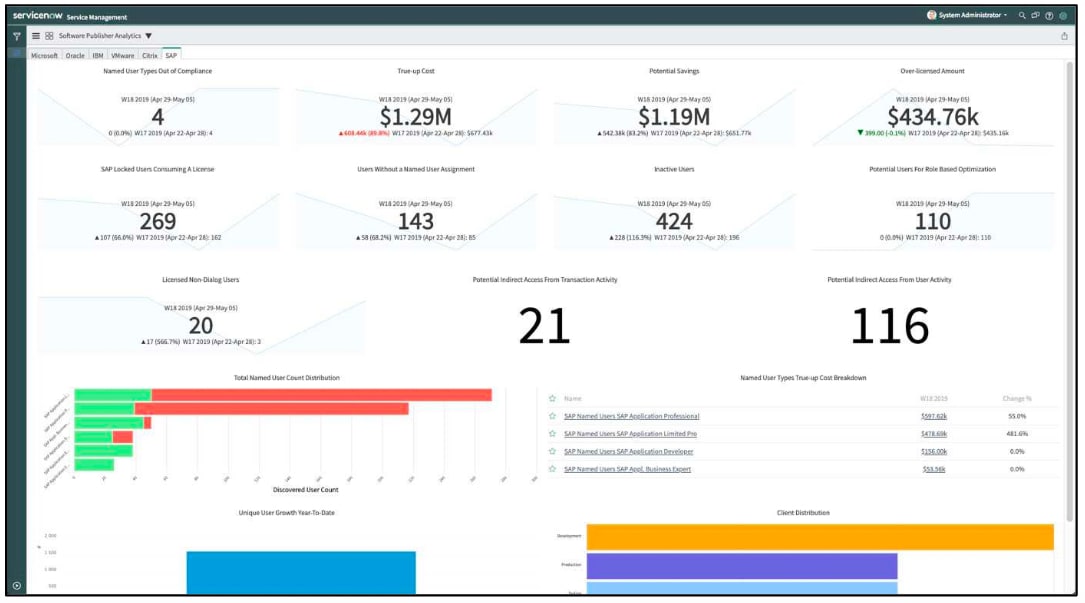Toggle favorite star for SAP Application Developer
Viewport: 1085px width, 603px height.
click(x=552, y=451)
